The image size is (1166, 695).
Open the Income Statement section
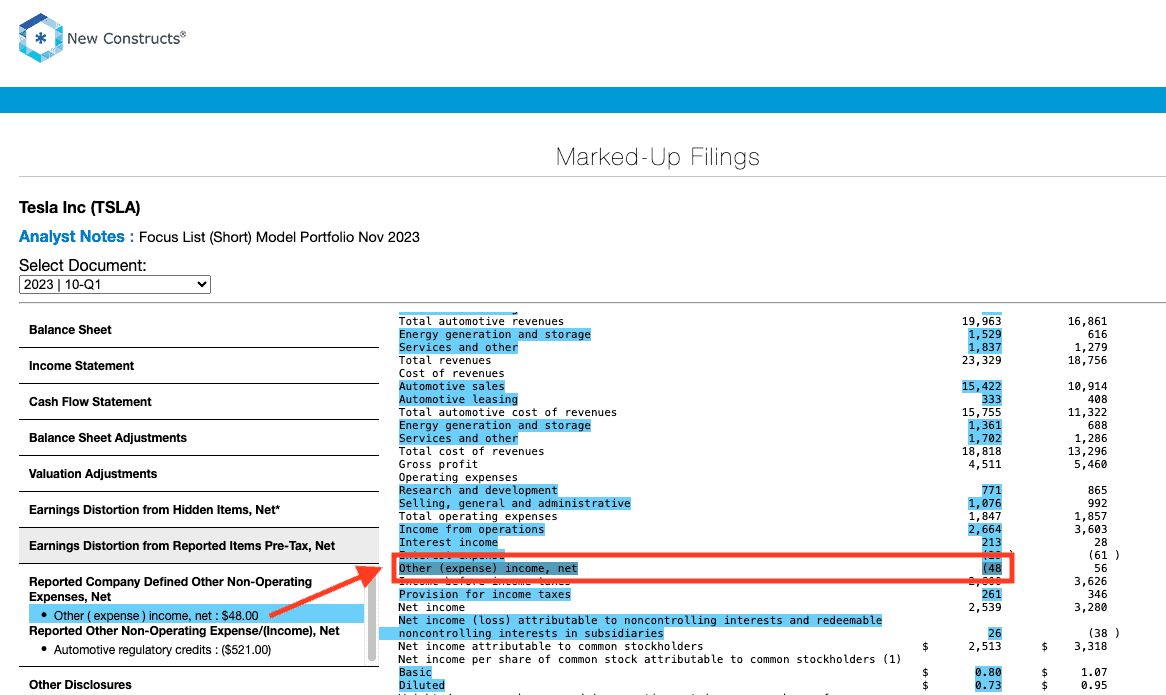click(x=199, y=366)
